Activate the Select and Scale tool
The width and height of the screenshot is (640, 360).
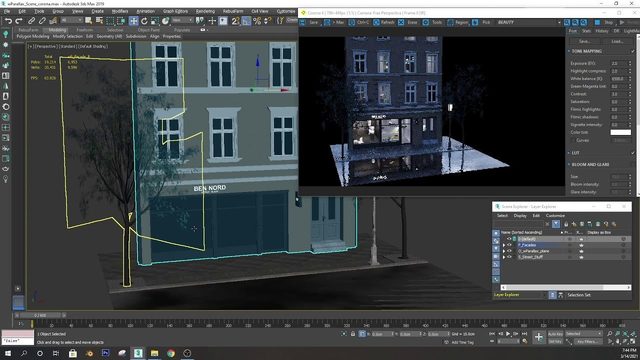pyautogui.click(x=154, y=20)
